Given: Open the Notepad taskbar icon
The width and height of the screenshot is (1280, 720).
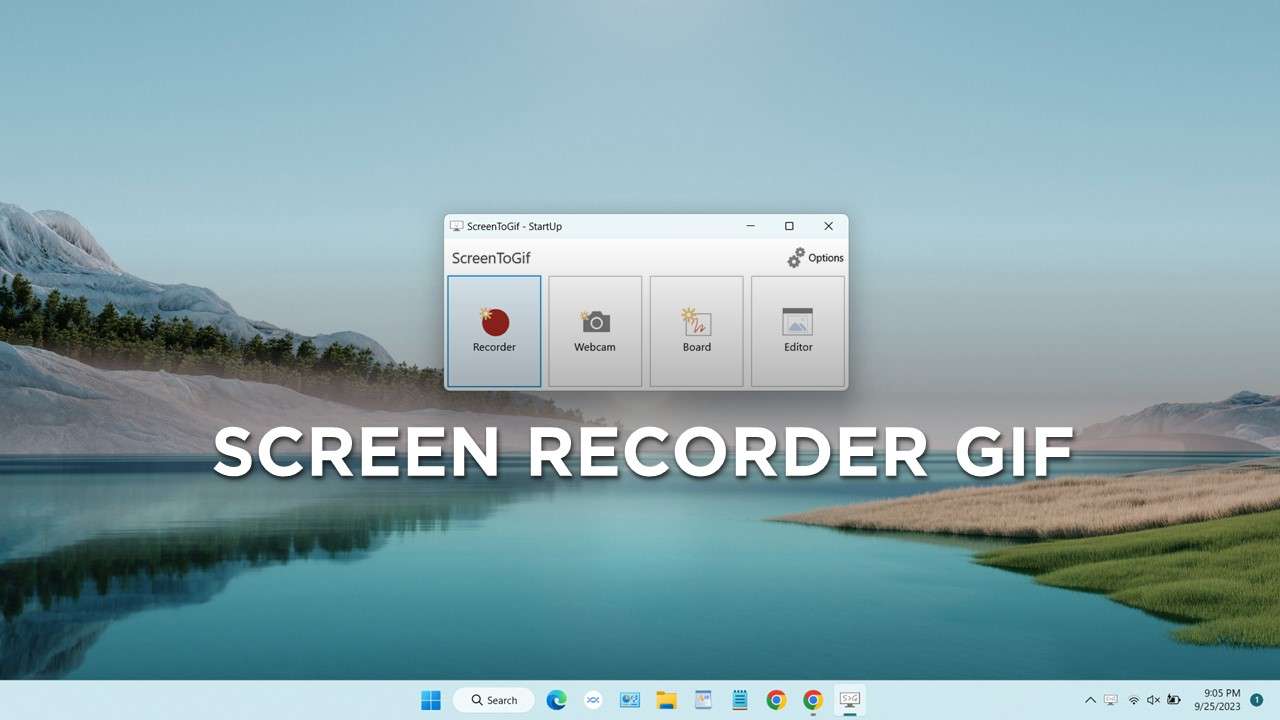Looking at the screenshot, I should pos(740,700).
